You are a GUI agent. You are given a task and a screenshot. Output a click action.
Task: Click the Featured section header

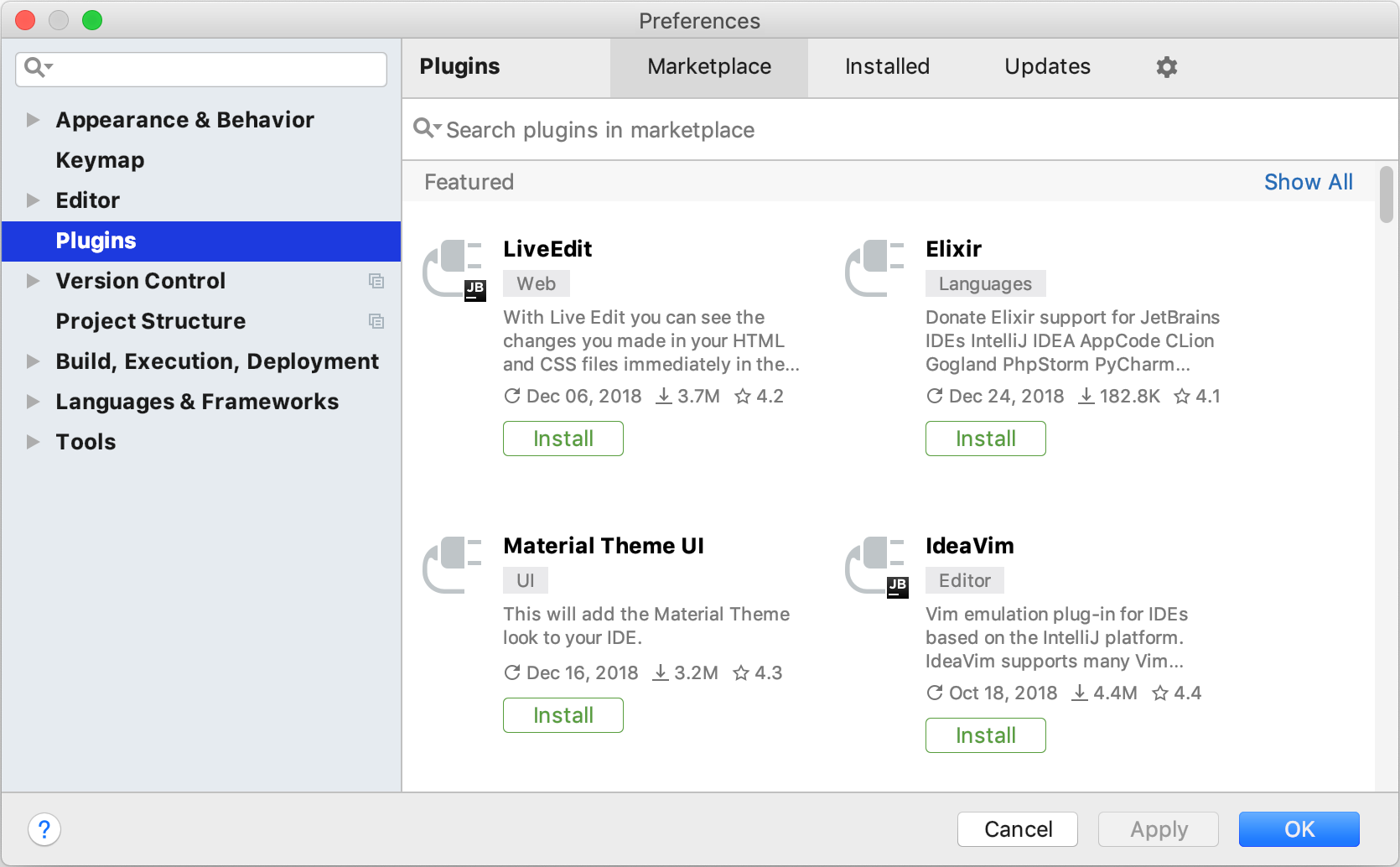469,182
